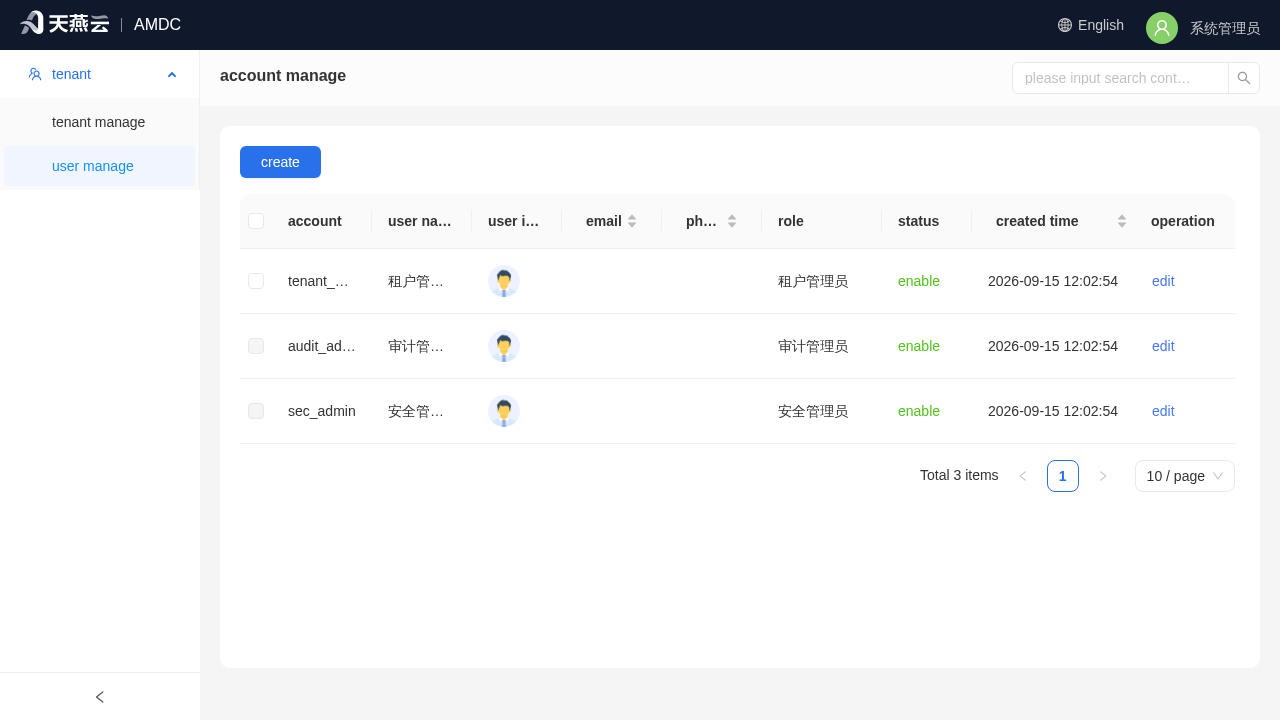The width and height of the screenshot is (1280, 720).
Task: Click the create button
Action: [280, 162]
